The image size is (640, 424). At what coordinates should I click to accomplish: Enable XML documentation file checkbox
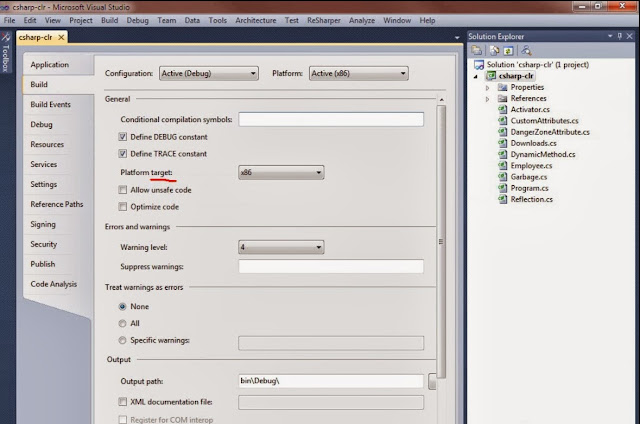tap(122, 402)
